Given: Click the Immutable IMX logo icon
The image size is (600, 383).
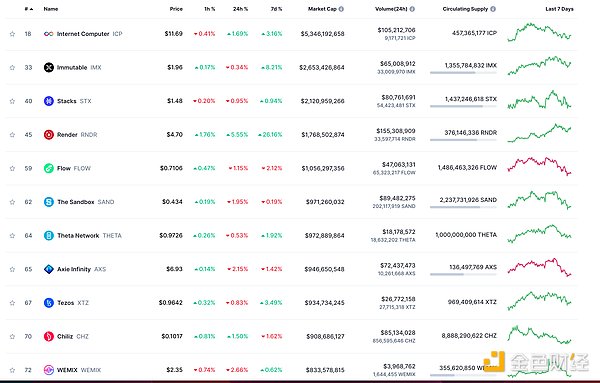Looking at the screenshot, I should tap(49, 67).
